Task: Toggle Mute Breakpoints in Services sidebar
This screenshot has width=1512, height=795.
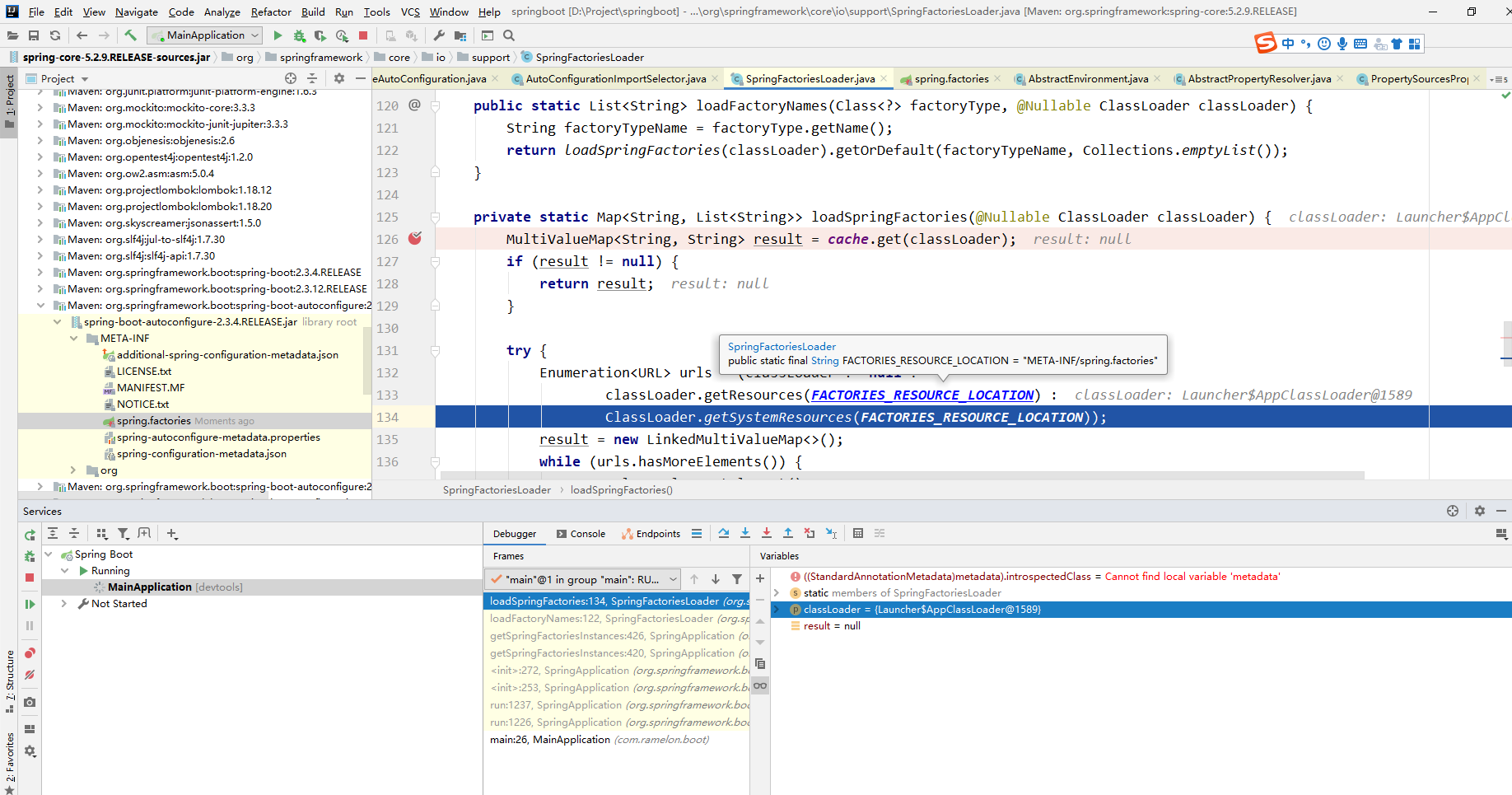Action: pyautogui.click(x=30, y=675)
